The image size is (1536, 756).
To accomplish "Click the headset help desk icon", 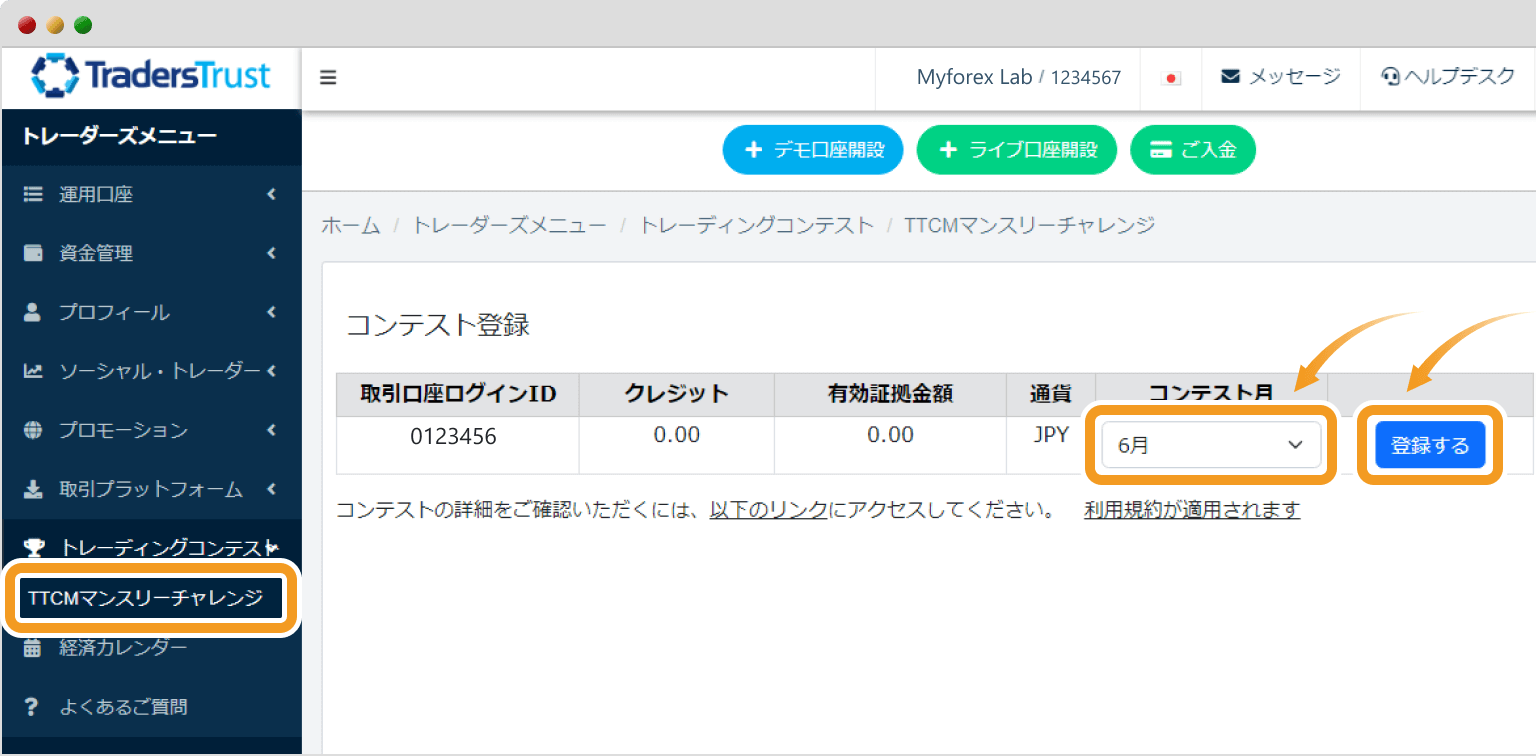I will (1390, 77).
